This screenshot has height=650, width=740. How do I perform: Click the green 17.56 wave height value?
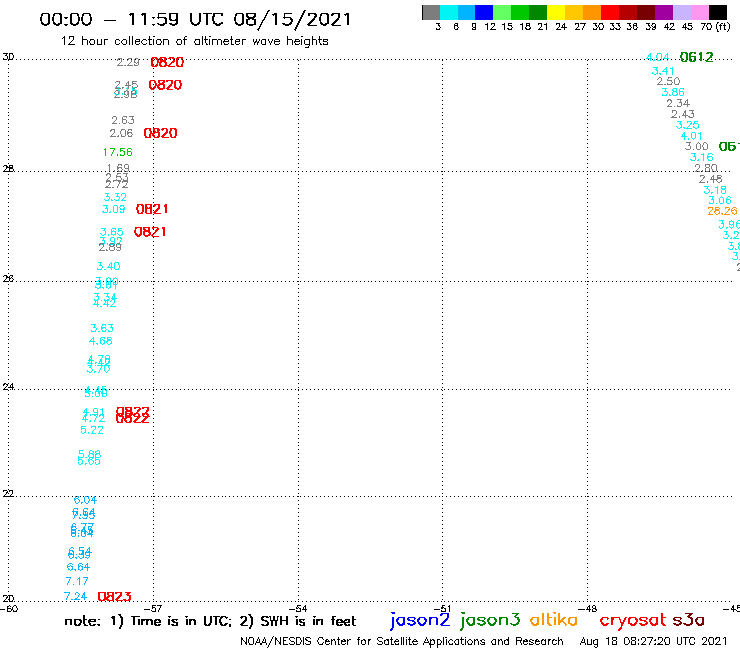point(118,152)
